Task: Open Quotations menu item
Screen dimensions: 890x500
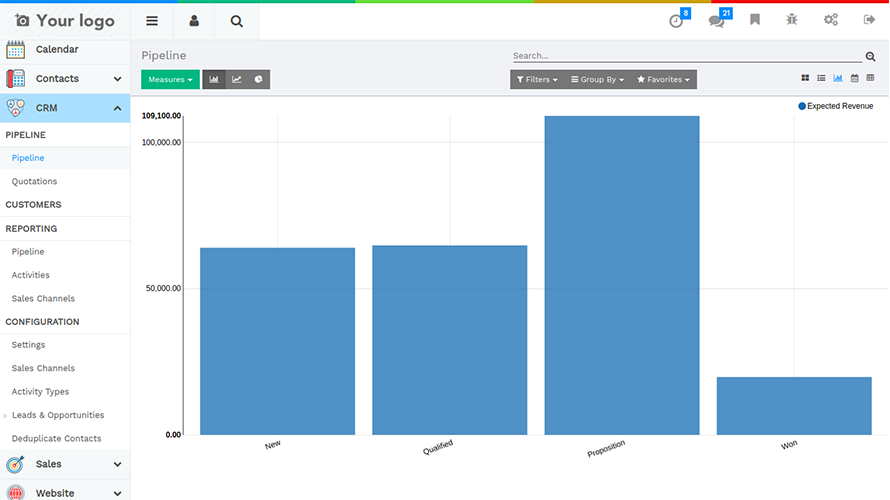Action: [x=34, y=181]
